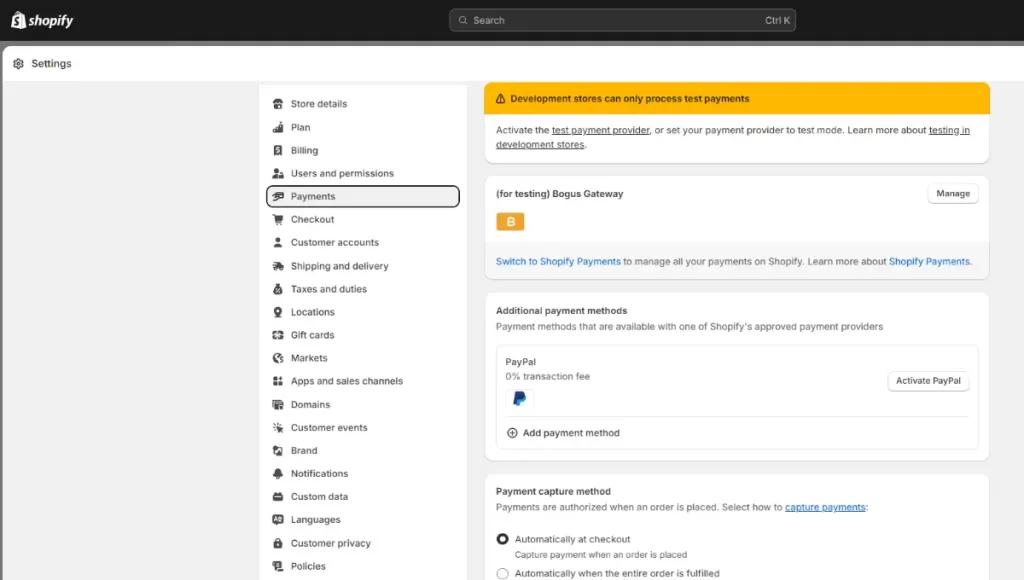Image resolution: width=1024 pixels, height=580 pixels.
Task: Click the plus icon beside Add payment method
Action: [x=512, y=433]
